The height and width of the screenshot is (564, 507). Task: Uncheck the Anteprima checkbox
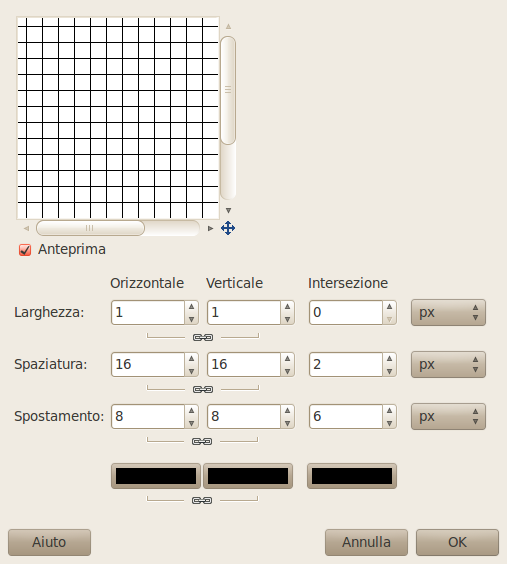[x=25, y=250]
